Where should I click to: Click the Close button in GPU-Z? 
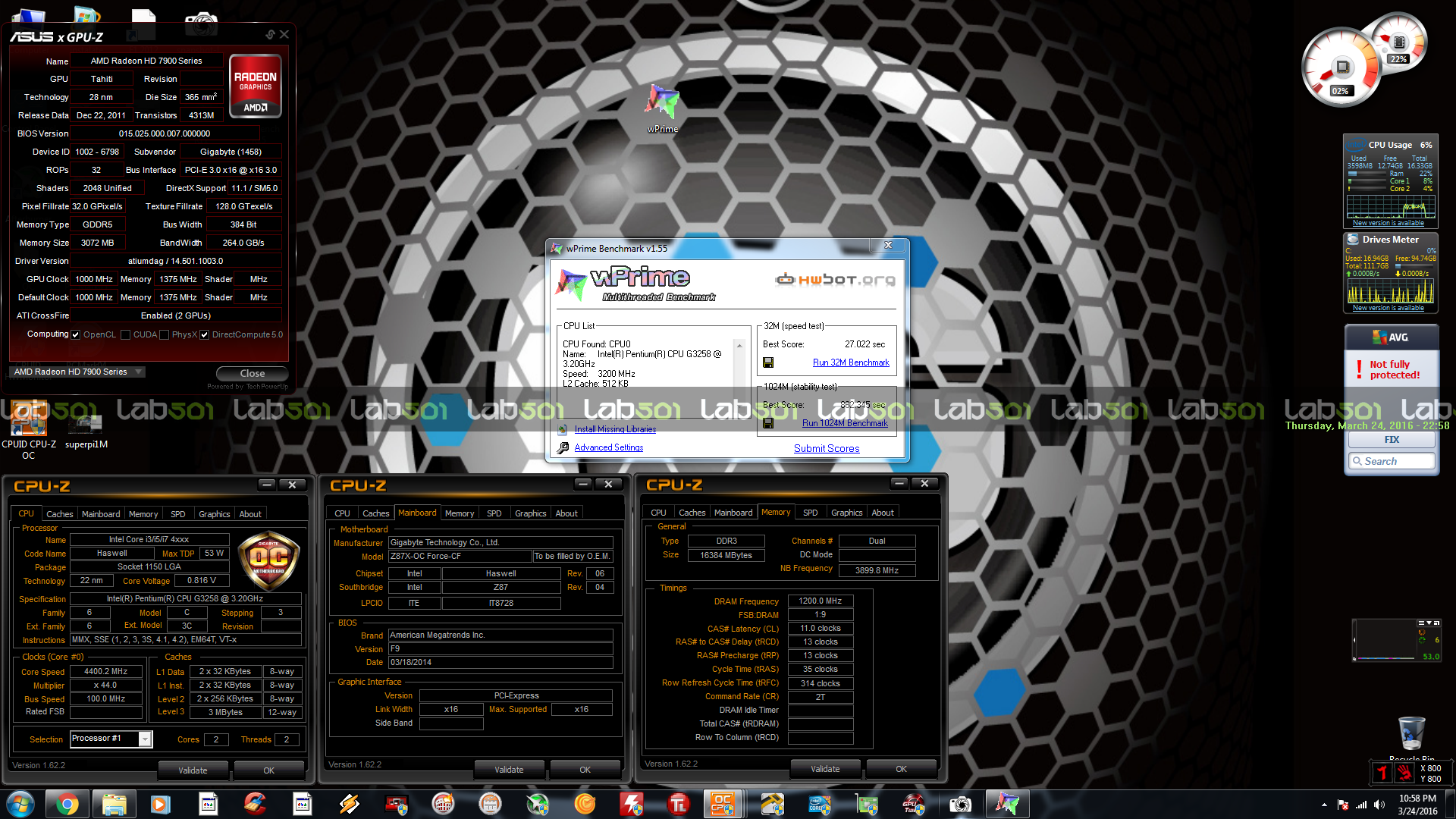click(x=253, y=373)
